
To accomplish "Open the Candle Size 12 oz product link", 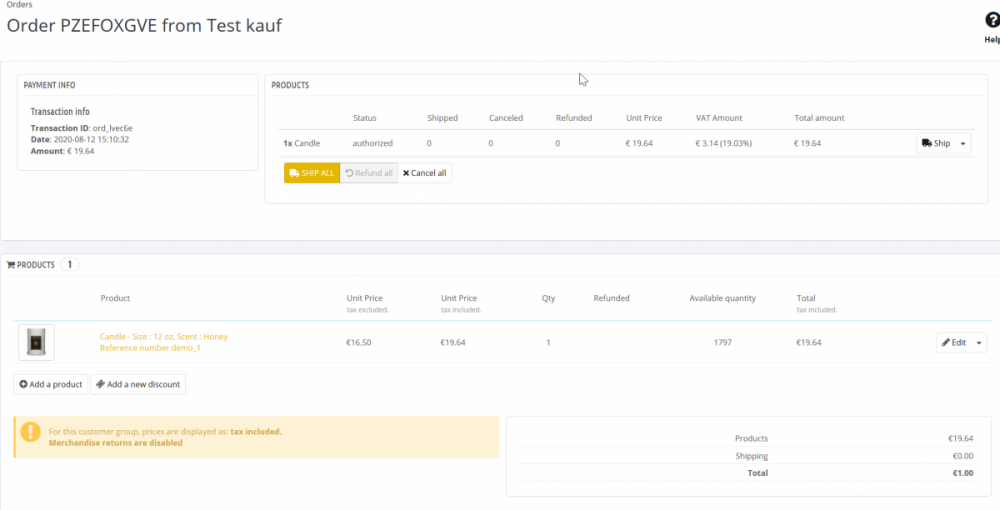I will (164, 337).
